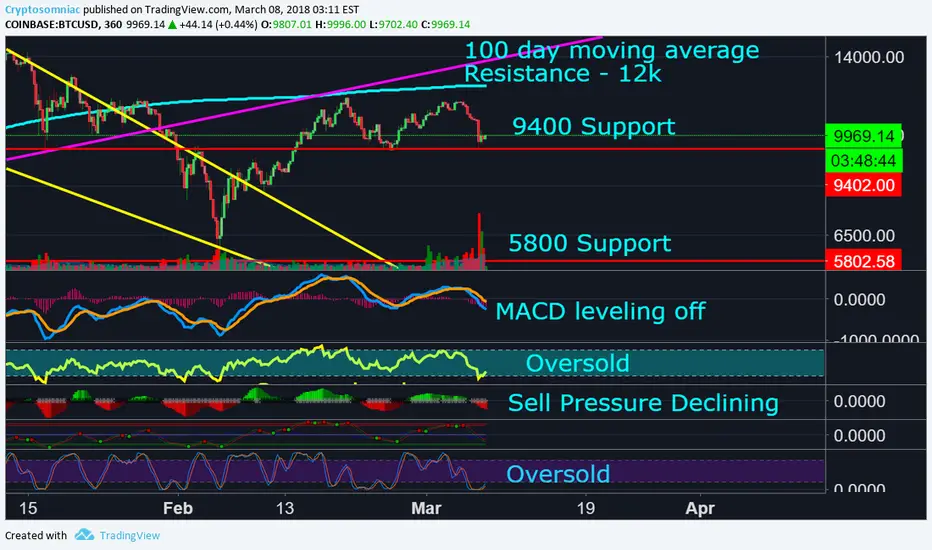This screenshot has width=932, height=550.
Task: Click the green 9969.14 current price label
Action: pos(863,136)
